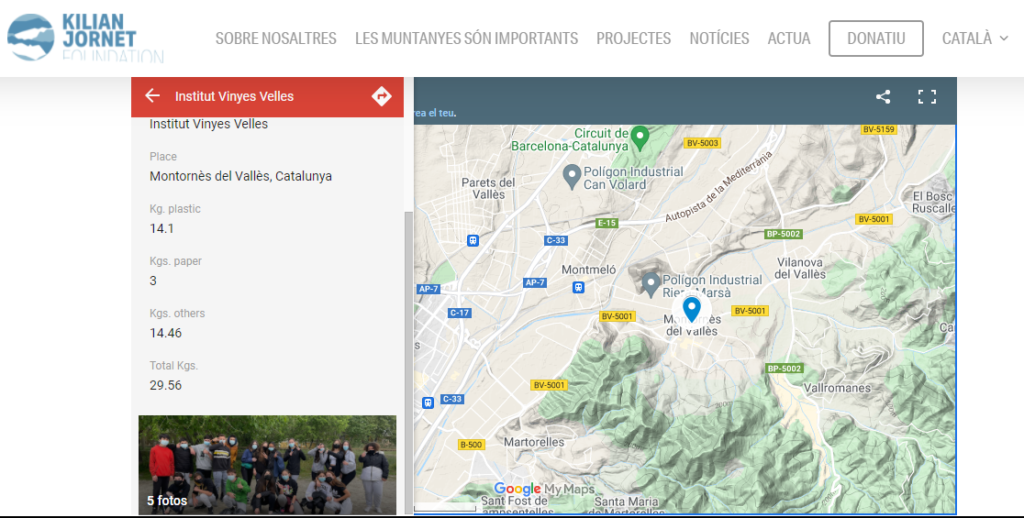The width and height of the screenshot is (1024, 518).
Task: Open the Kilian Jornet Foundation logo homepage
Action: click(x=85, y=38)
